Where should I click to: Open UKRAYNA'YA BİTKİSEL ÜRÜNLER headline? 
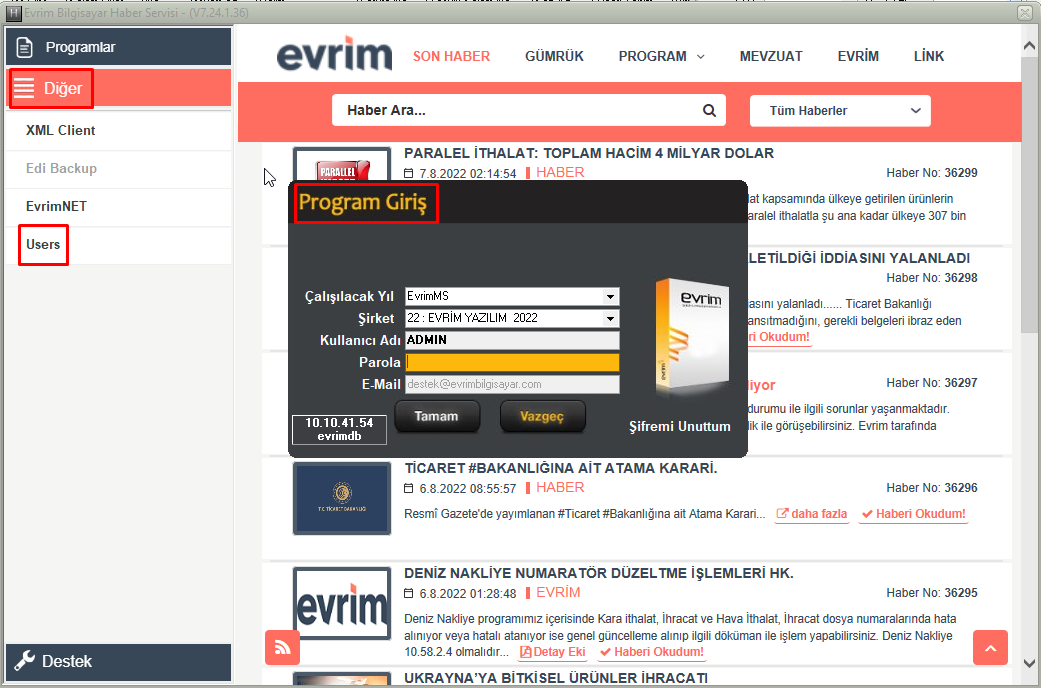(x=556, y=678)
